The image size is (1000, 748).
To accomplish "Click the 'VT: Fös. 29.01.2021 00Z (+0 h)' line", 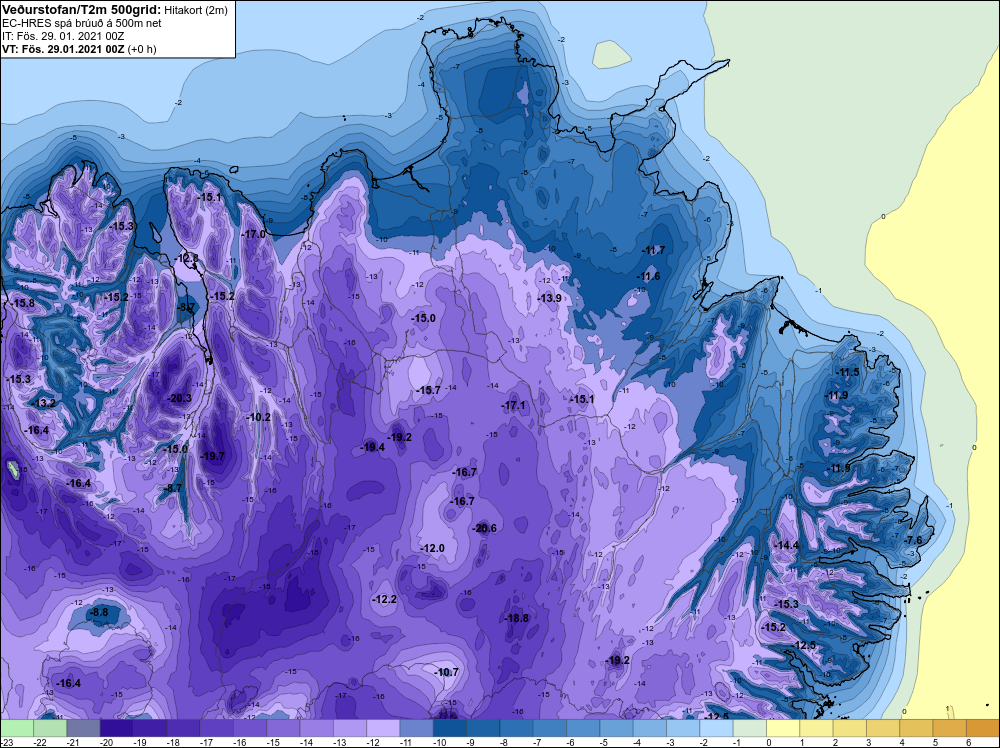I will [79, 48].
